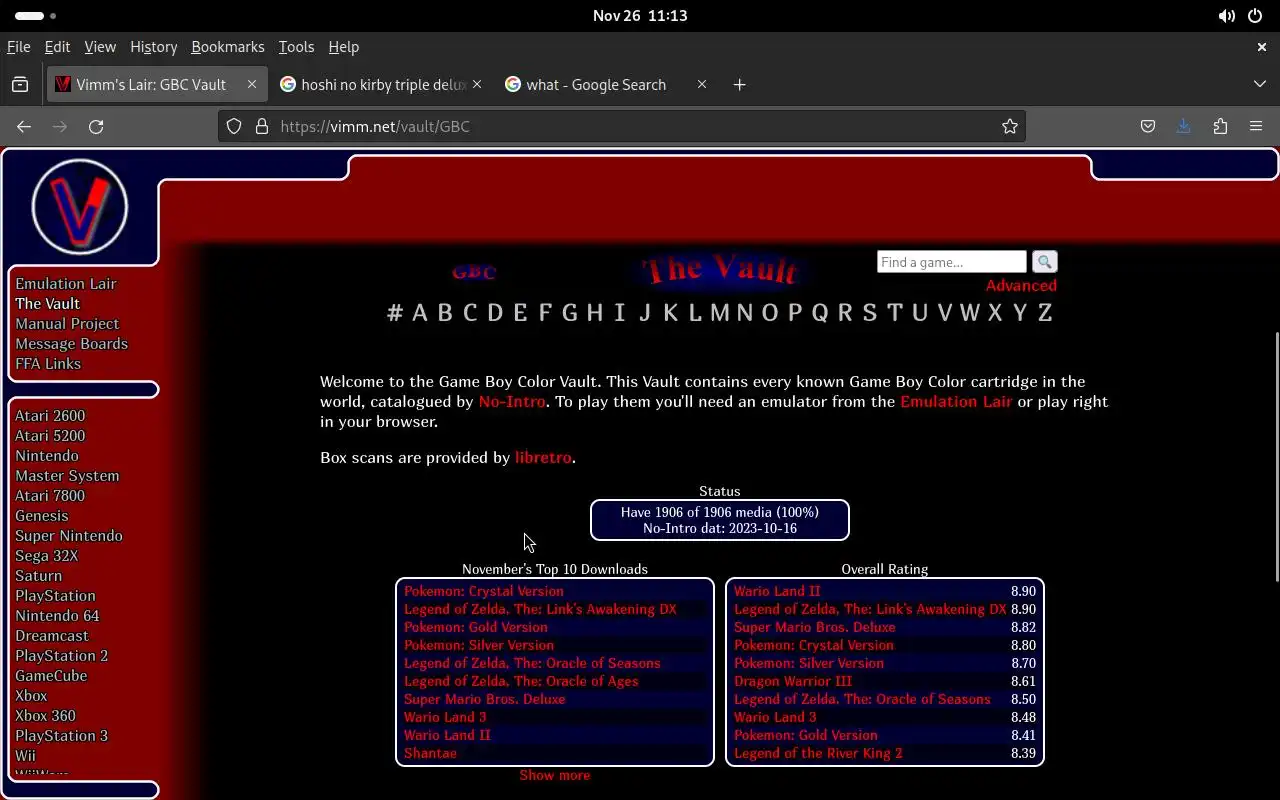
Task: Close the Vimm's Lair tab
Action: tap(252, 85)
